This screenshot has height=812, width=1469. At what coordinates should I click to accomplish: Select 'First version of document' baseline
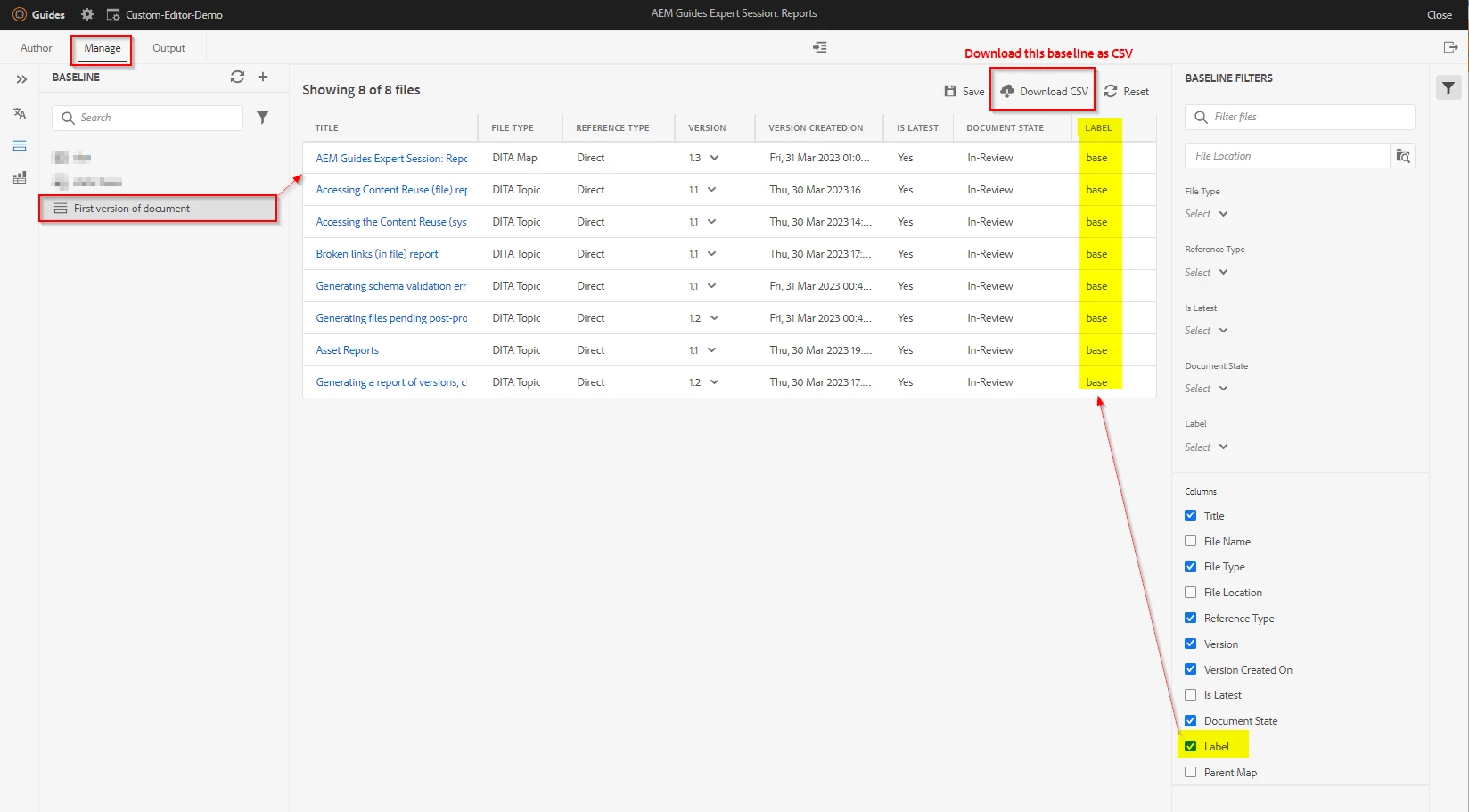(x=158, y=209)
